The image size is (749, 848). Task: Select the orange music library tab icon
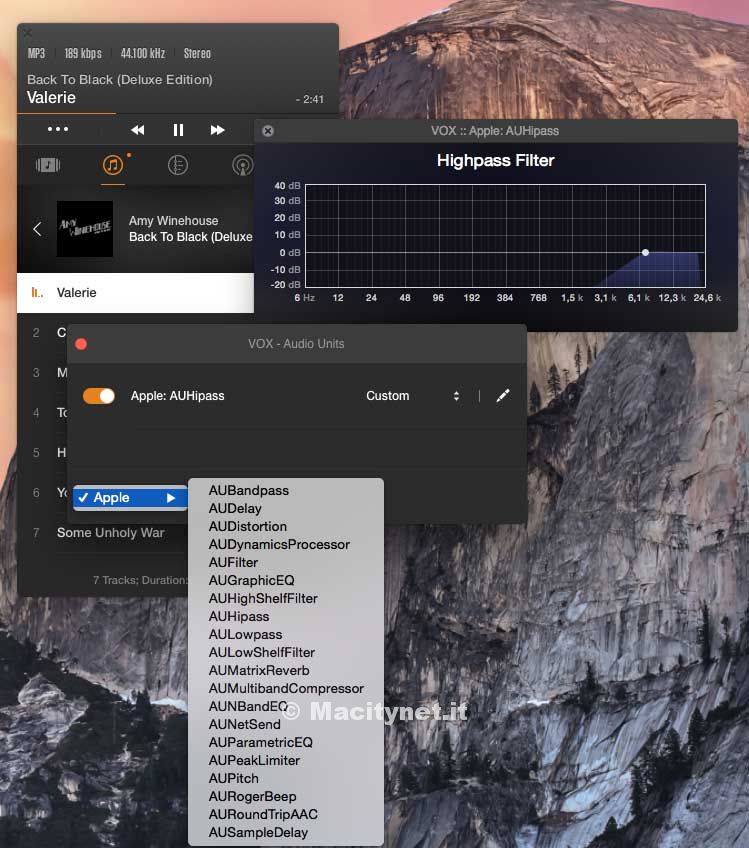[113, 164]
